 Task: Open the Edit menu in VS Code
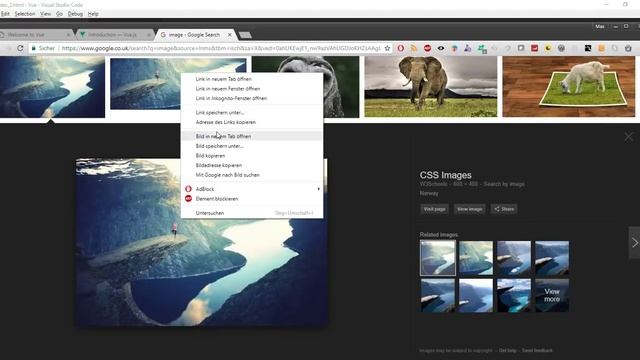(x=5, y=14)
